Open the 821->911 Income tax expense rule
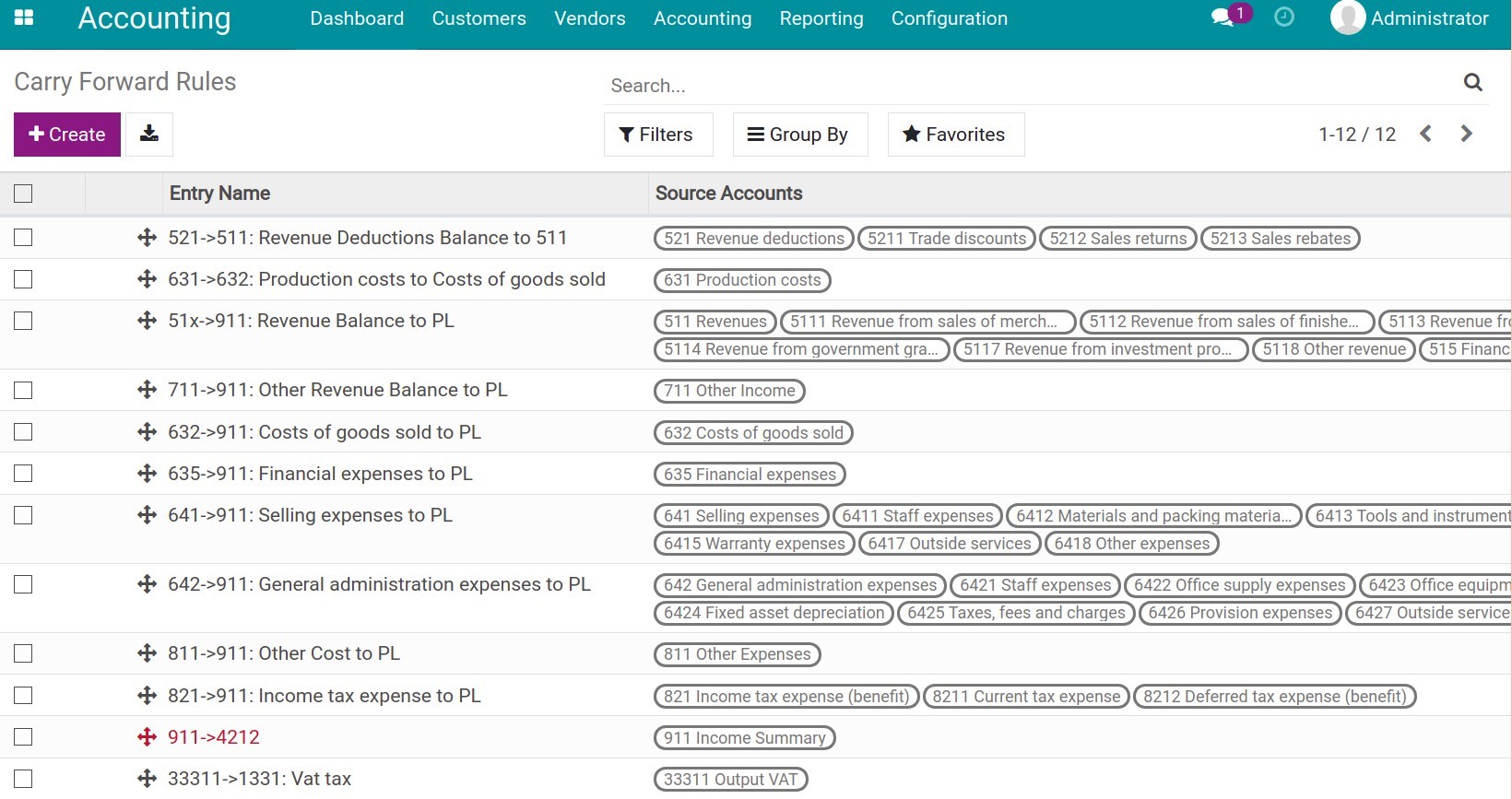The height and width of the screenshot is (799, 1512). (324, 696)
